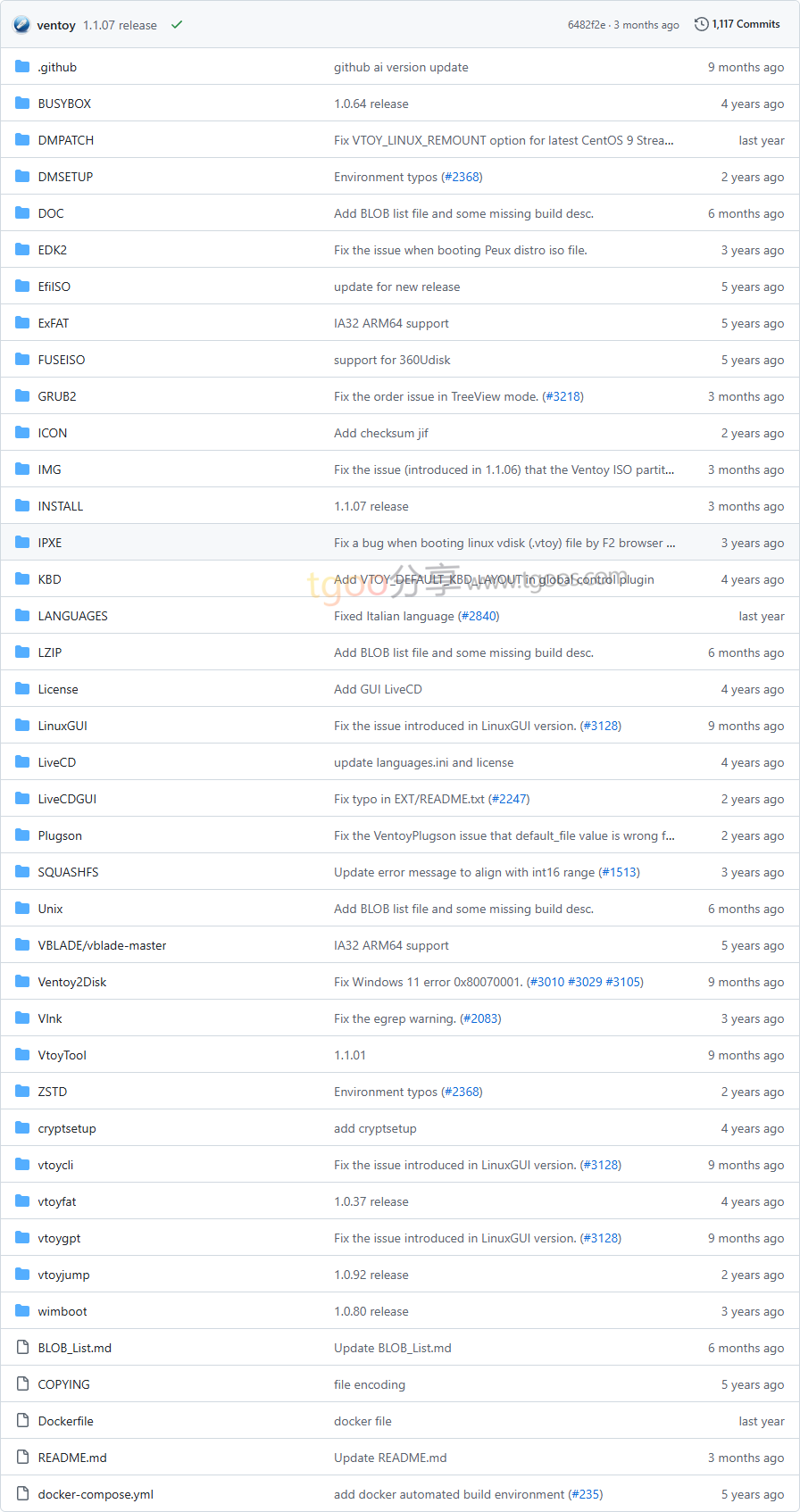Open the Plugson directory
Screen dimensions: 800x1512
(60, 835)
